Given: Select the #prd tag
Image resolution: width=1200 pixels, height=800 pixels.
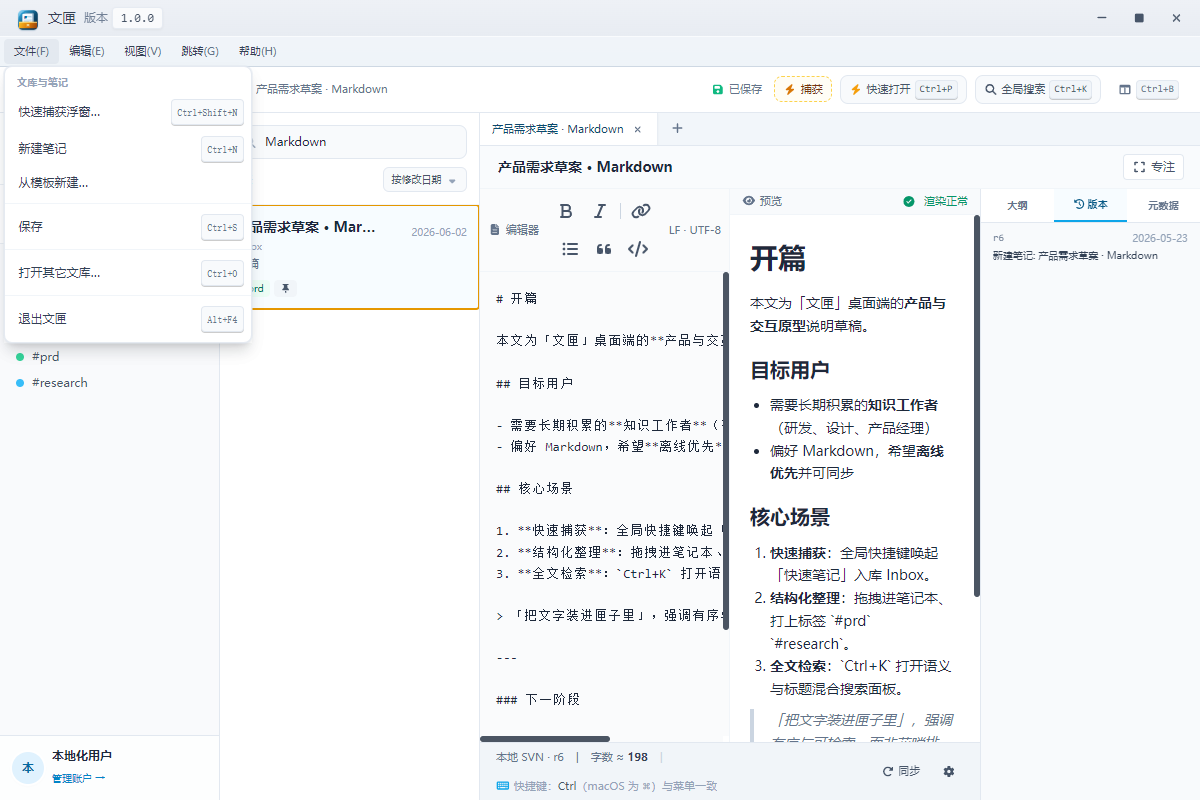Looking at the screenshot, I should pyautogui.click(x=46, y=356).
